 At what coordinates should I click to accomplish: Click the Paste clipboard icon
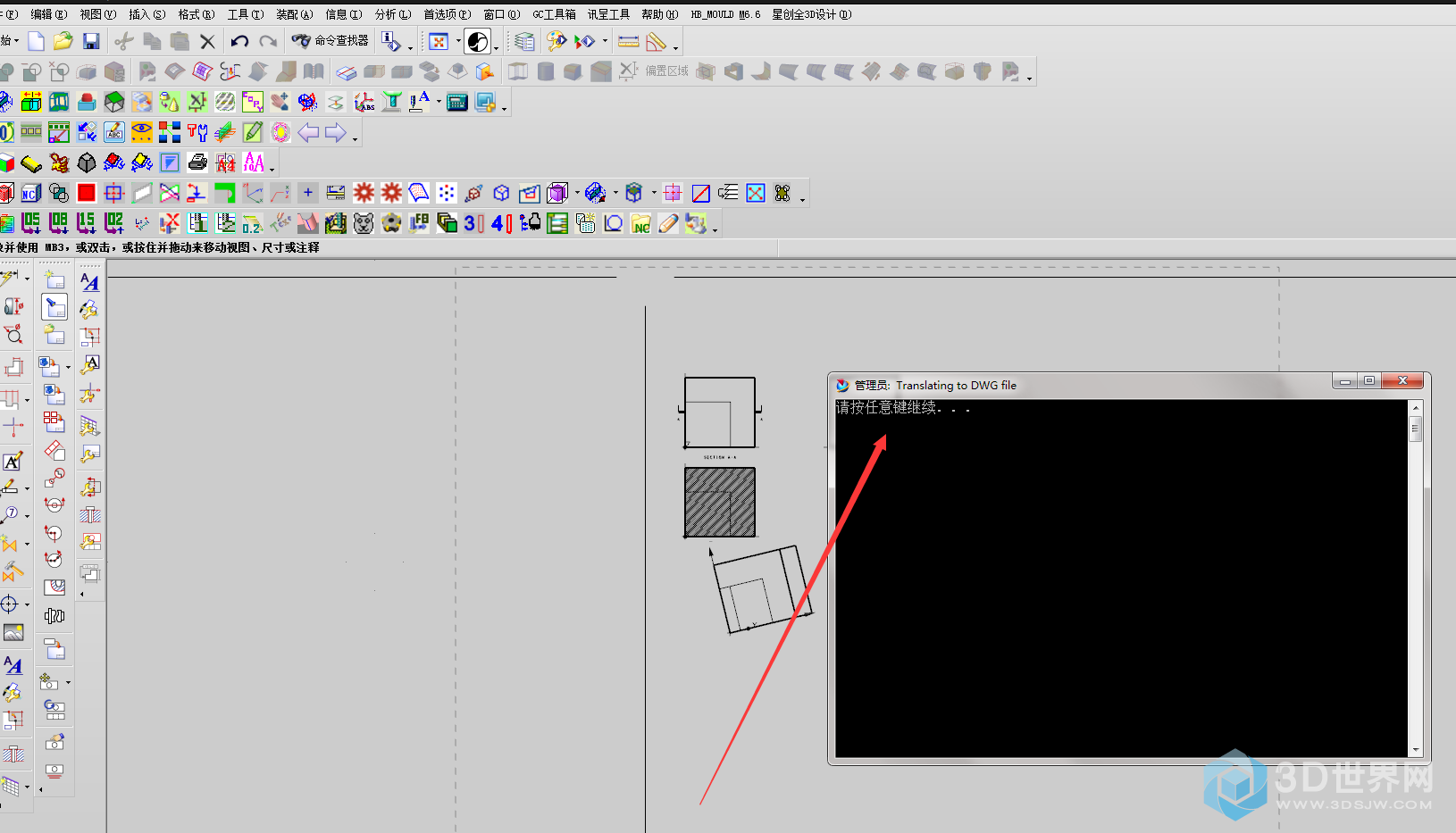coord(180,41)
